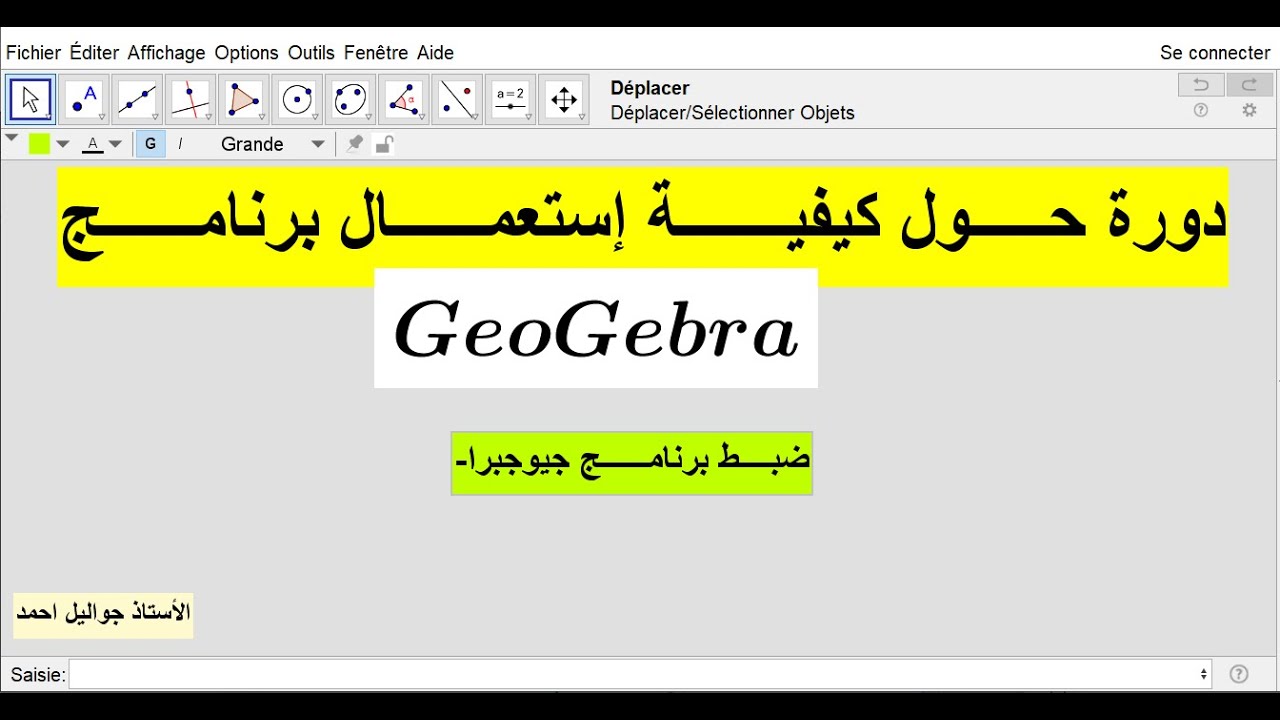Select the Circle with center tool
The width and height of the screenshot is (1280, 720).
click(297, 99)
